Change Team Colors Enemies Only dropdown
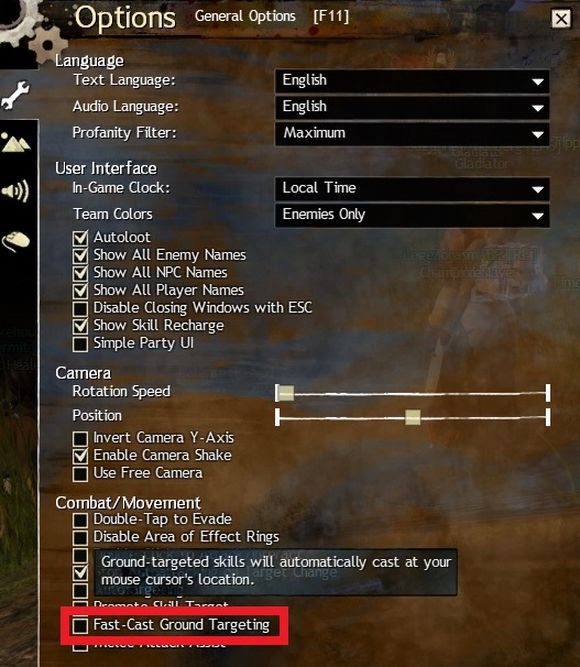This screenshot has width=580, height=667. [x=412, y=215]
